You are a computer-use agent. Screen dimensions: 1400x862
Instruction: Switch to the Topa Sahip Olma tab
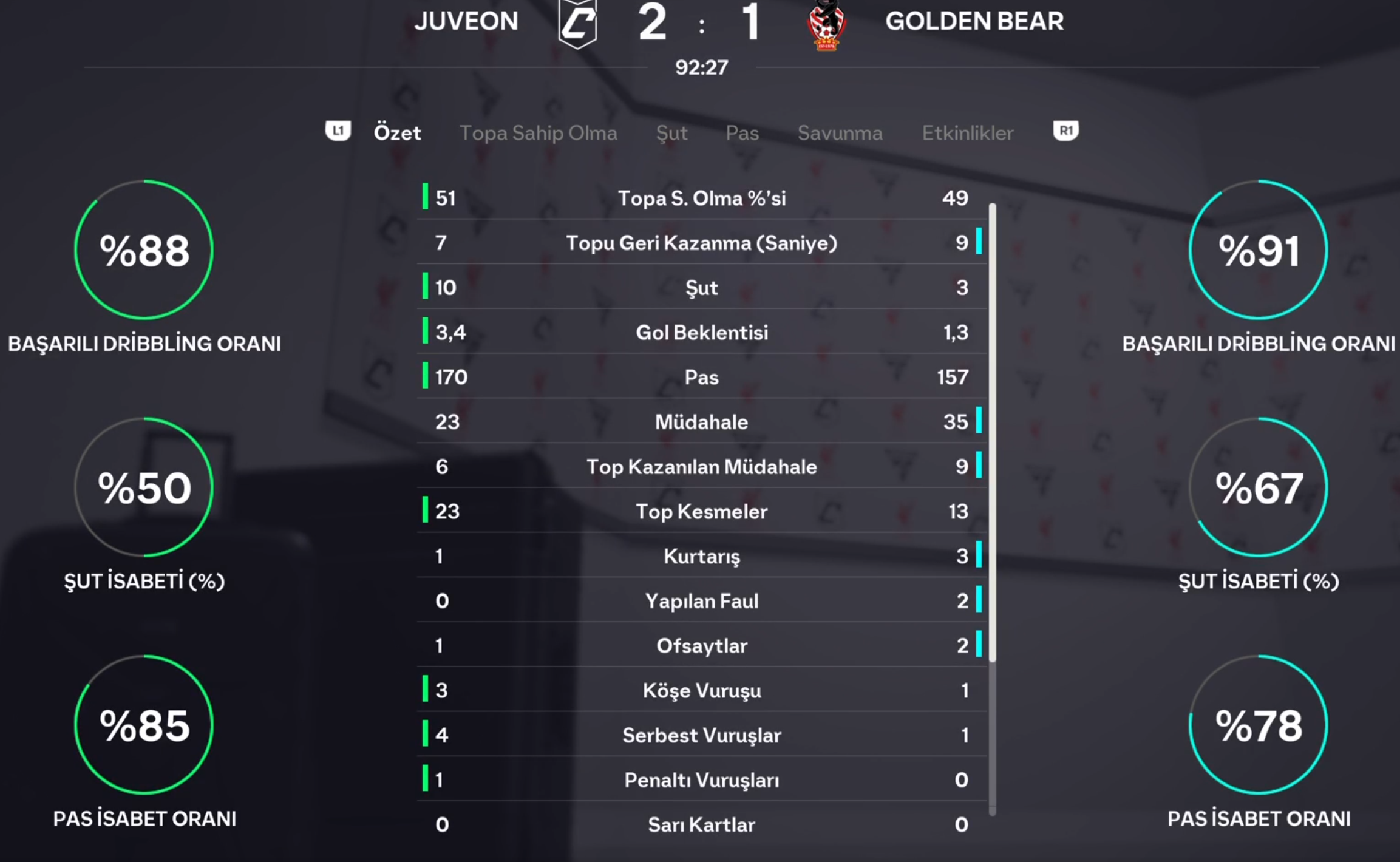coord(538,133)
